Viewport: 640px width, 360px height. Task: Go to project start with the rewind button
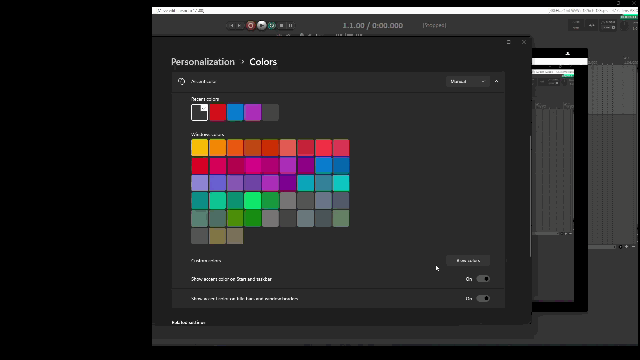[231, 25]
